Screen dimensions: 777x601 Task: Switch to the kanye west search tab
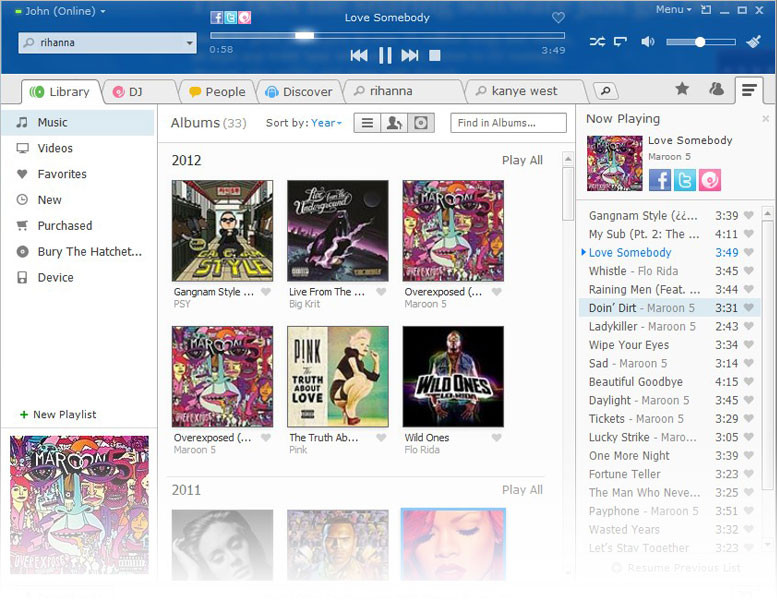click(x=525, y=91)
